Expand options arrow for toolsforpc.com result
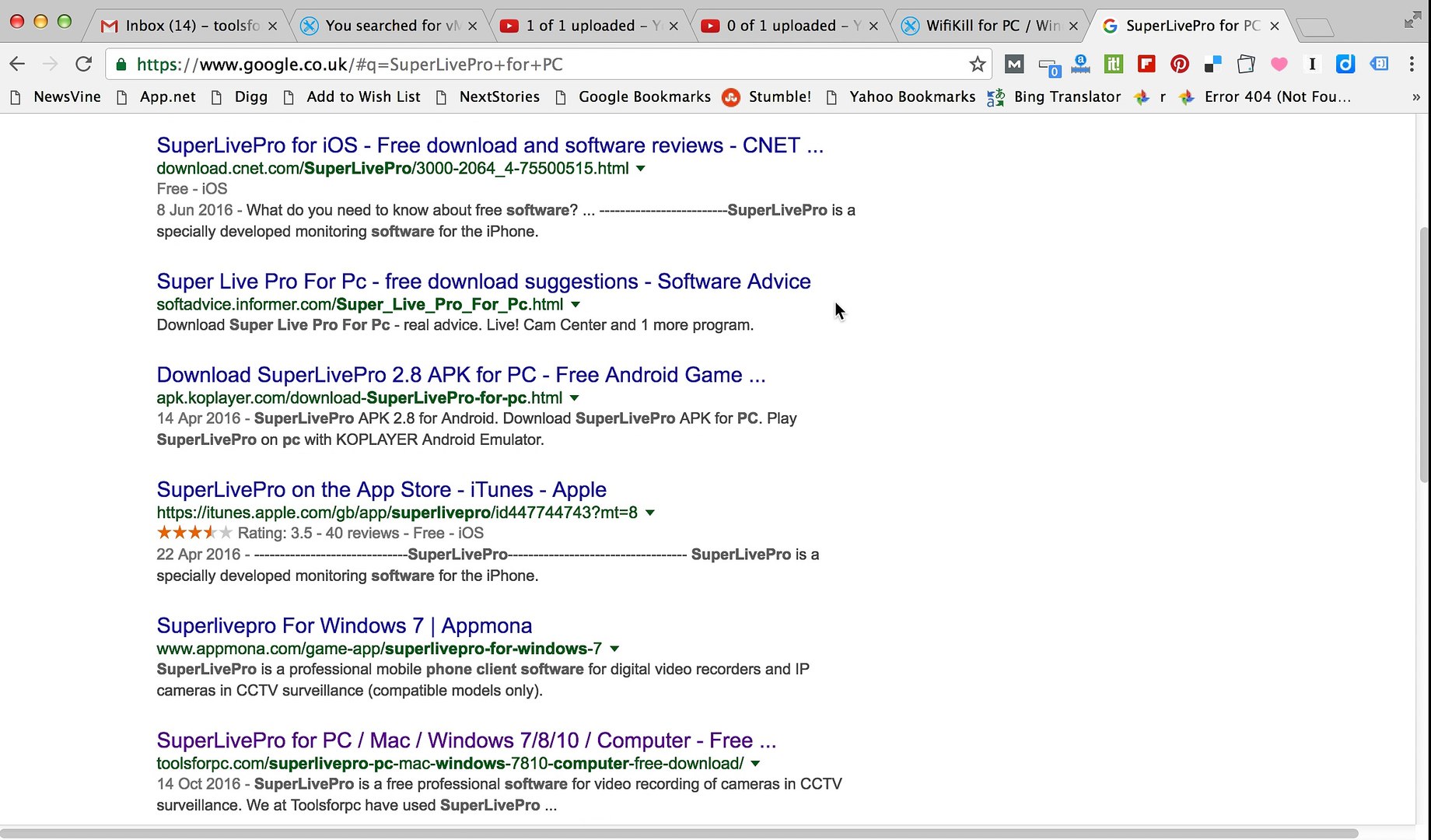Screen dimensions: 1431x840 [755, 764]
